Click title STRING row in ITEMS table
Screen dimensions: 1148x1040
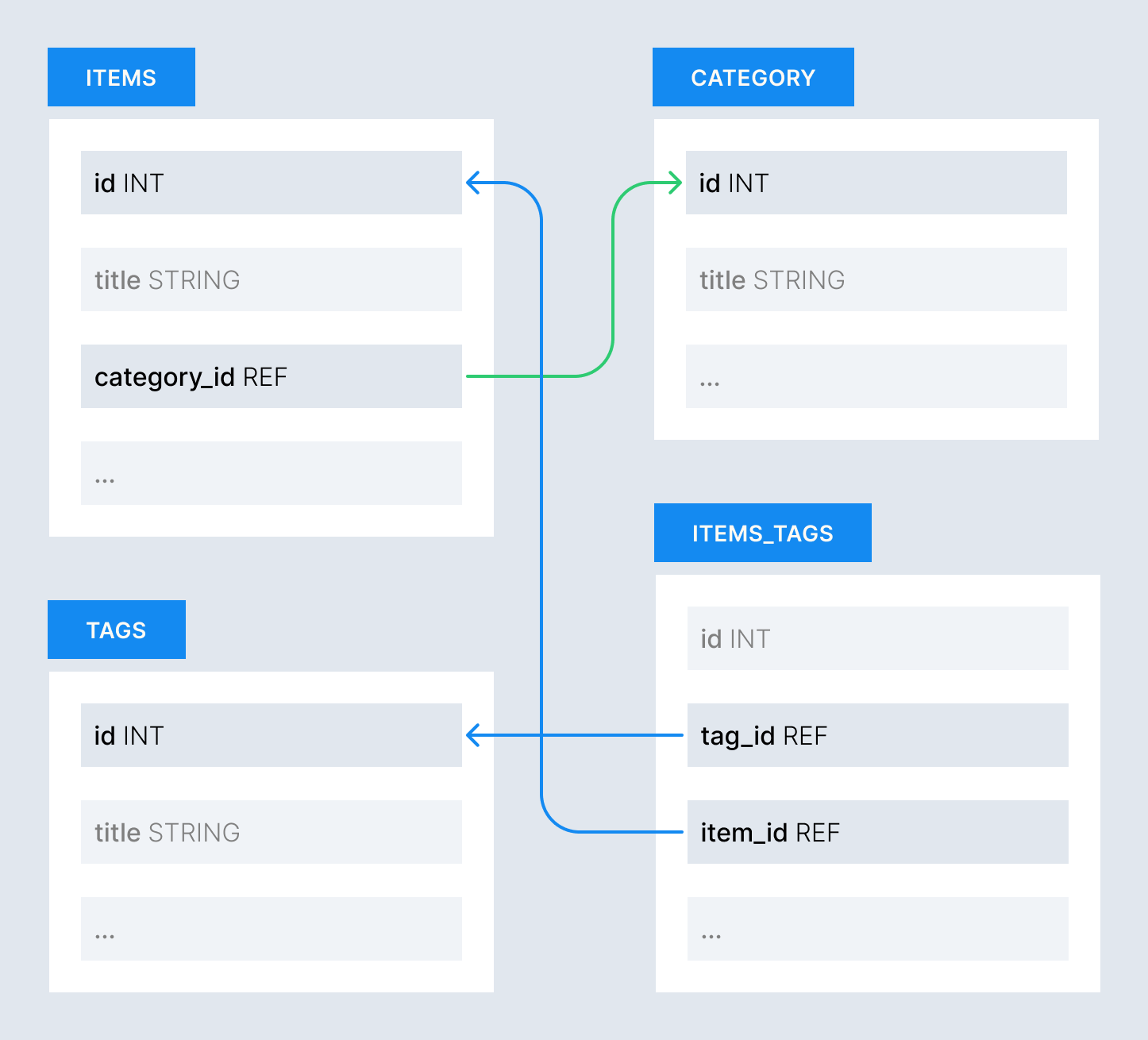tap(271, 279)
